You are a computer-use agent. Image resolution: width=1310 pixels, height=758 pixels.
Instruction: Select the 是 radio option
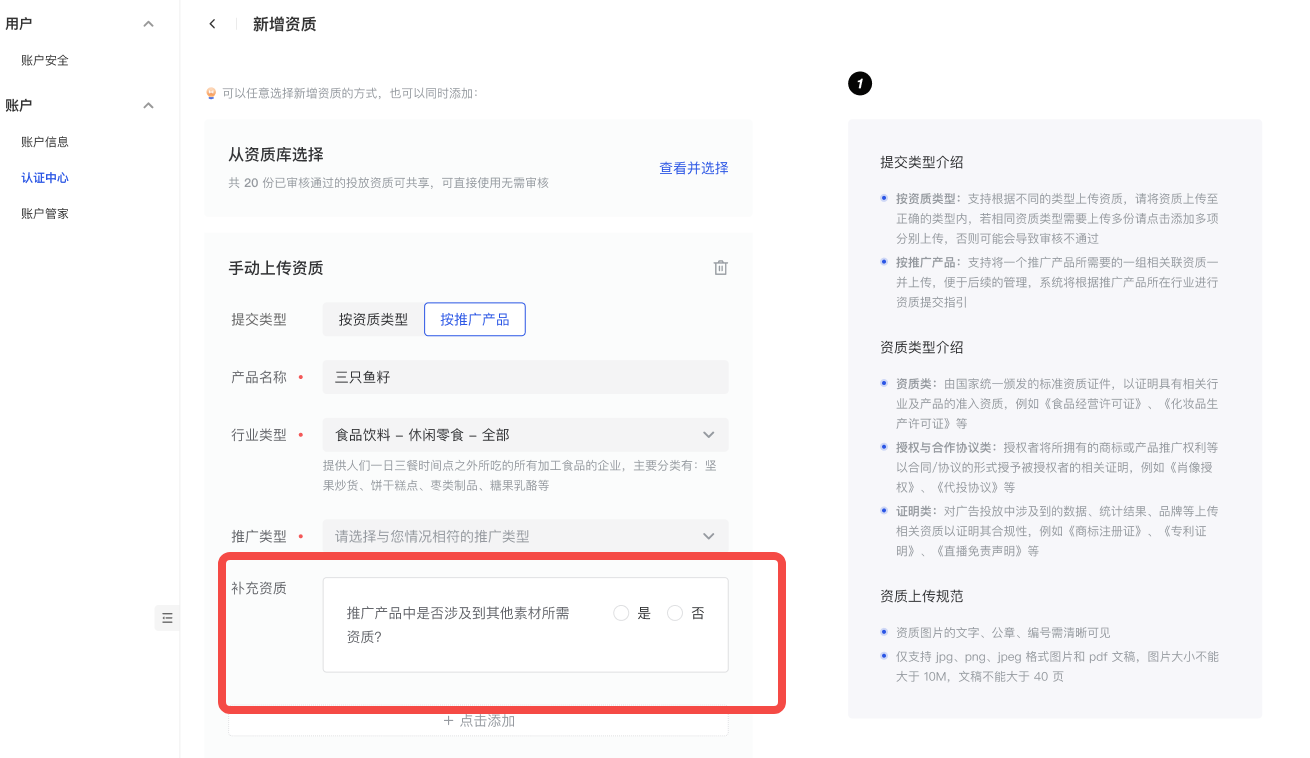coord(621,613)
